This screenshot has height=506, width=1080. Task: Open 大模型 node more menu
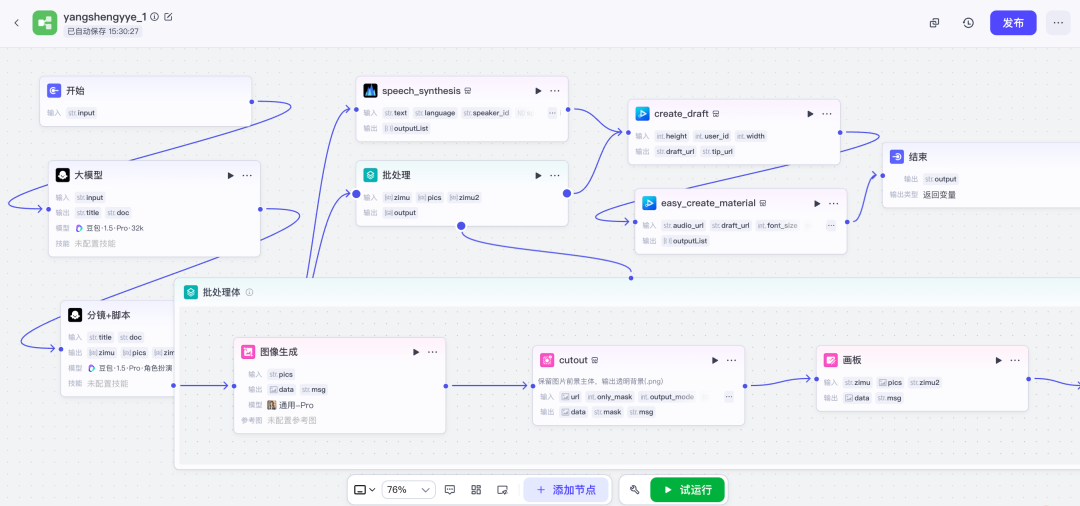coord(247,176)
